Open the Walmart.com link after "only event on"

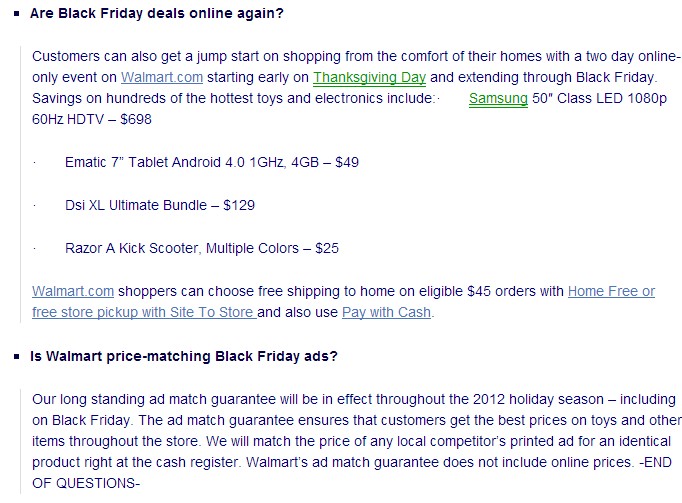point(162,77)
